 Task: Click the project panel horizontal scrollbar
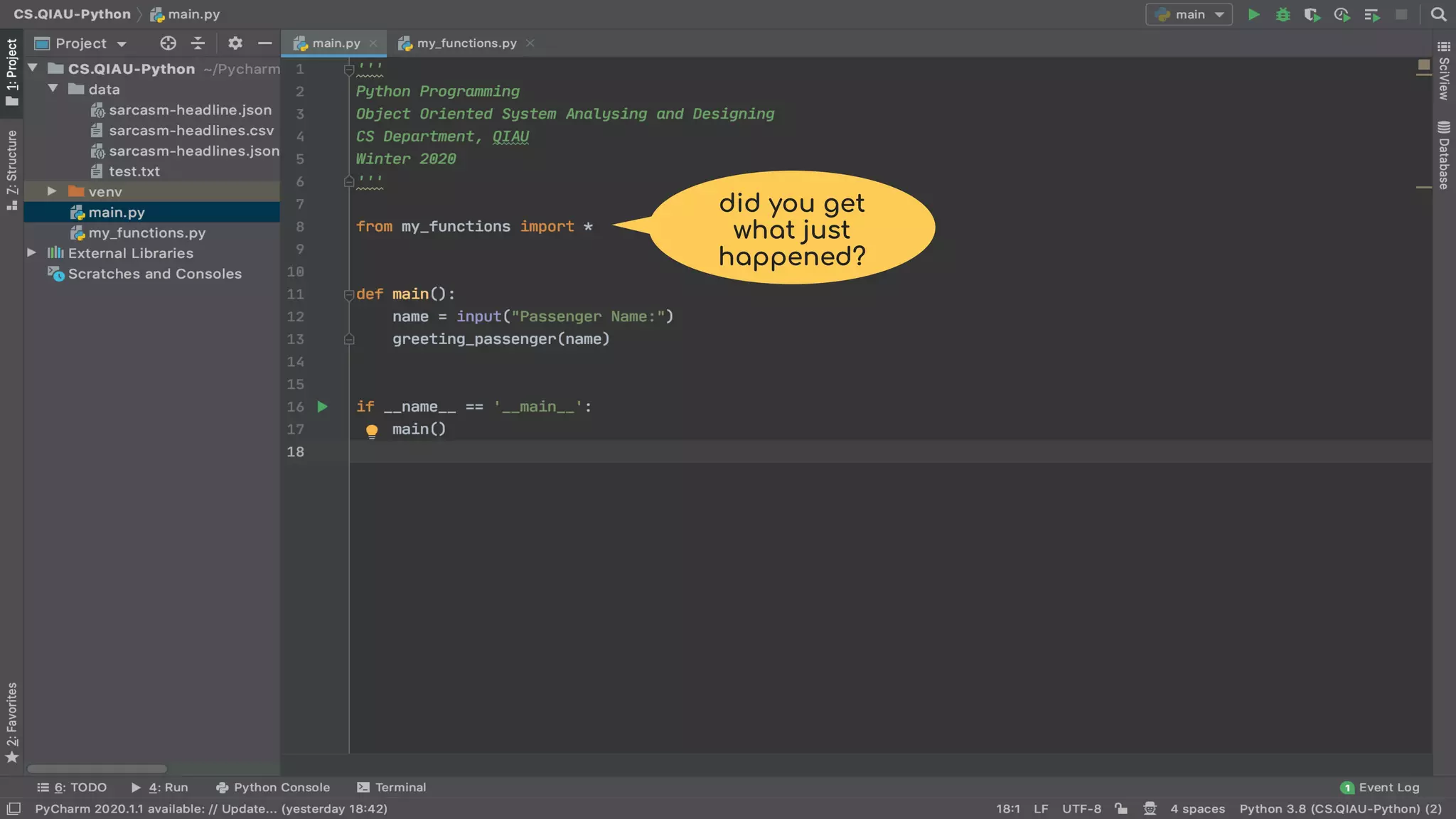97,769
